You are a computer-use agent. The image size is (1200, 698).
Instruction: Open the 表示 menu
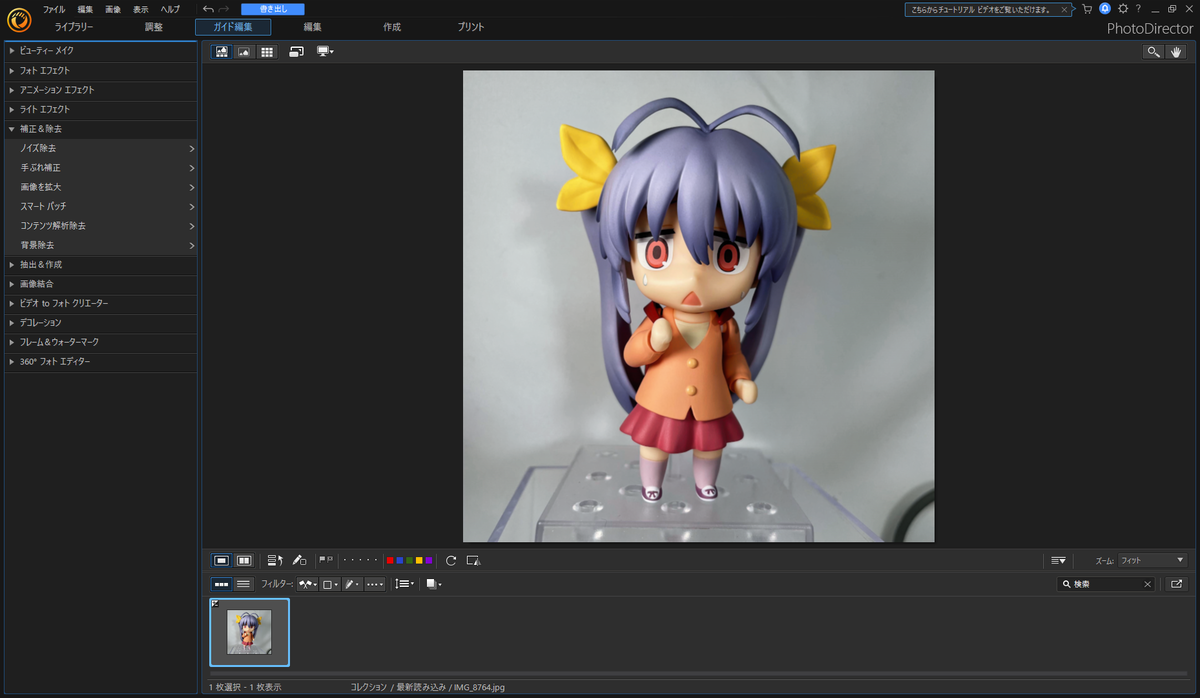point(141,9)
